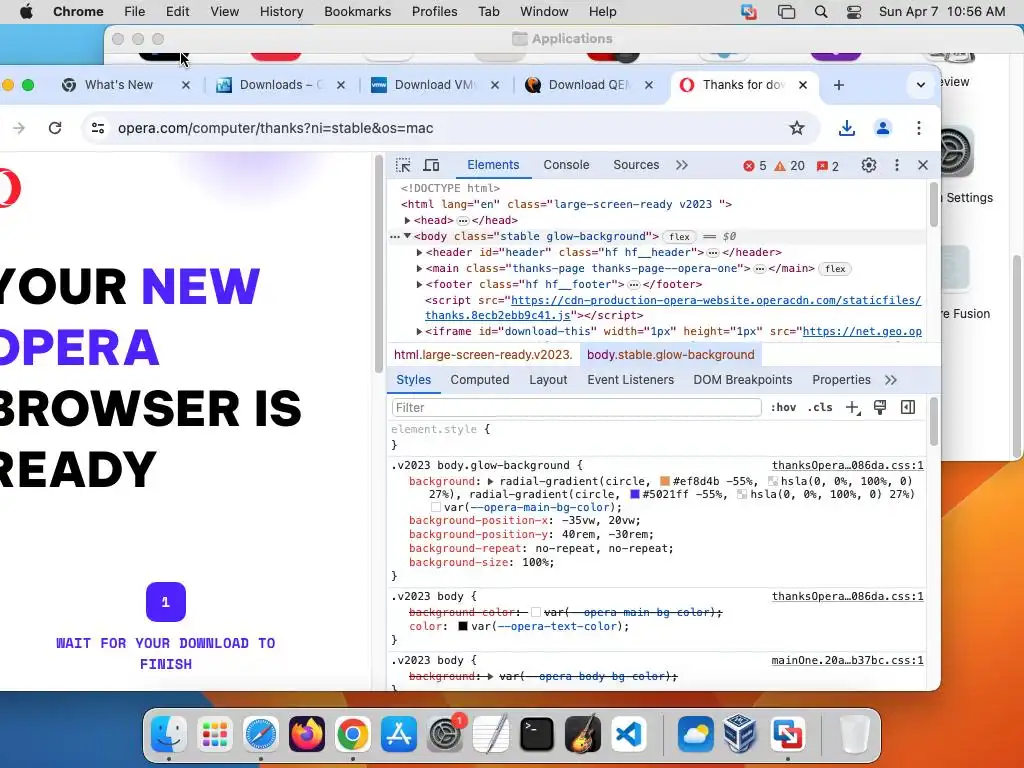Open a new tab with plus button

[839, 85]
